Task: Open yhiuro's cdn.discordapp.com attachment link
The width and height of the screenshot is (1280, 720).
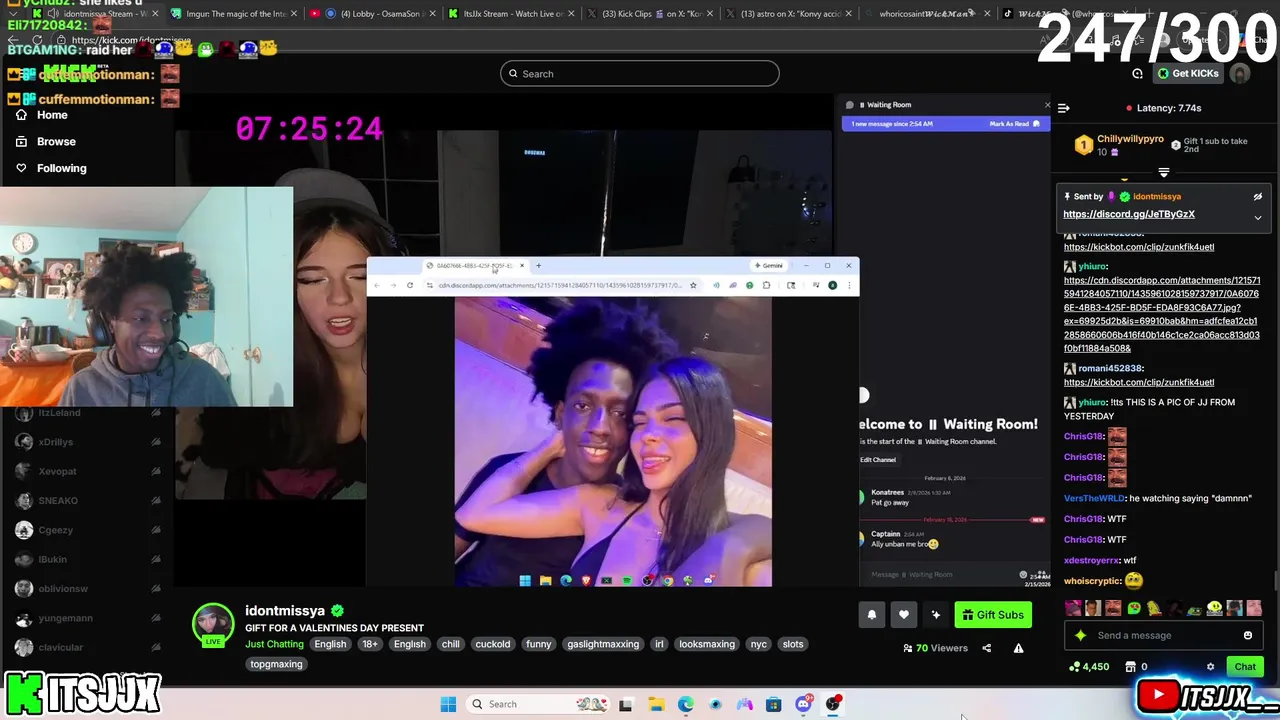Action: tap(1162, 314)
